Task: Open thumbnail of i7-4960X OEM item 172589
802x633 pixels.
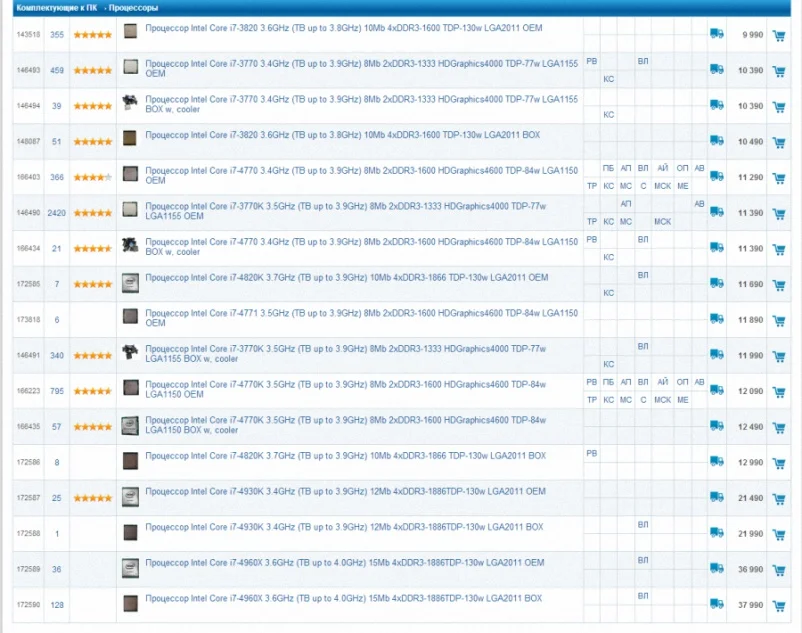Action: 130,569
